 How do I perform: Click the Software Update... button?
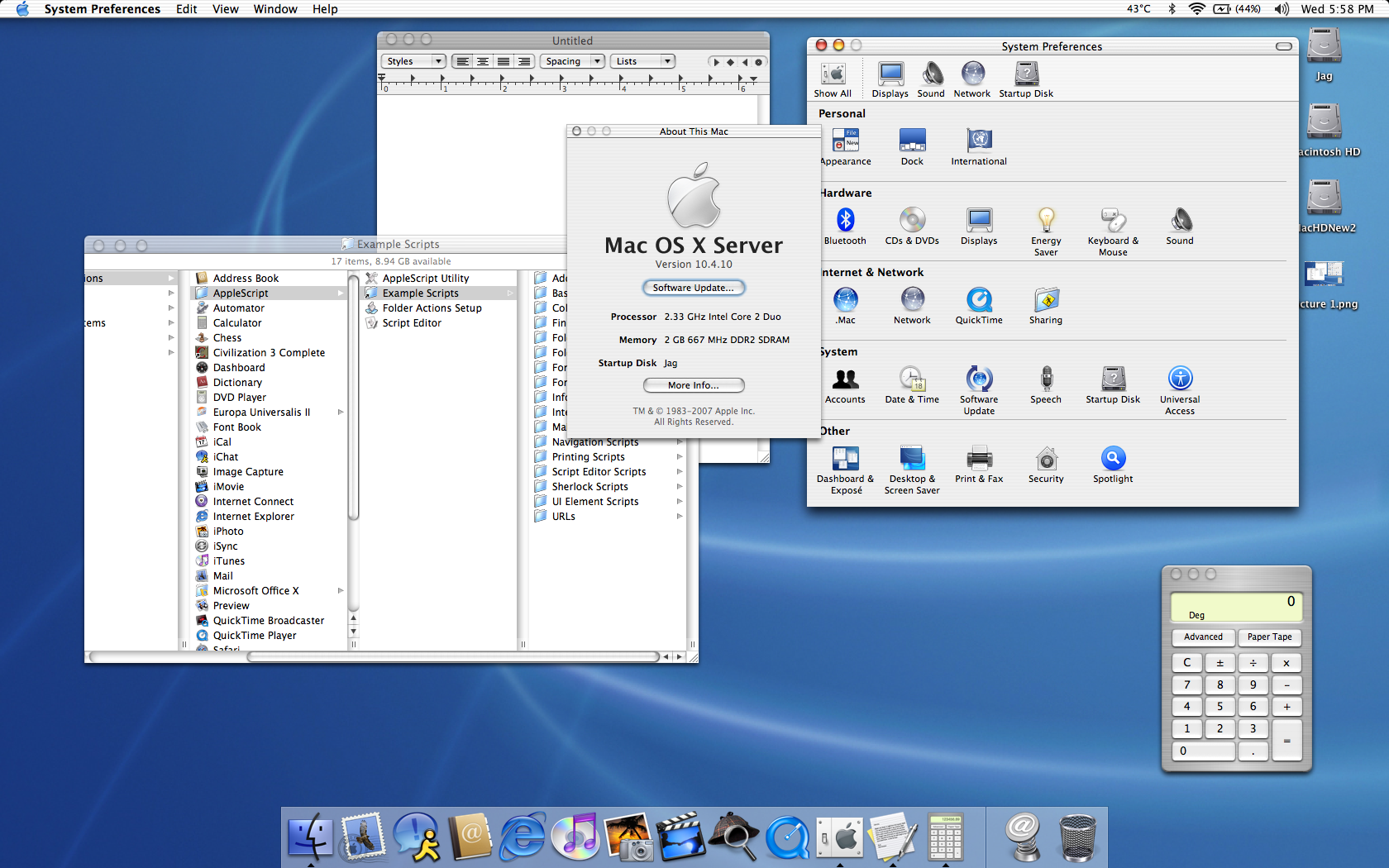[x=693, y=288]
